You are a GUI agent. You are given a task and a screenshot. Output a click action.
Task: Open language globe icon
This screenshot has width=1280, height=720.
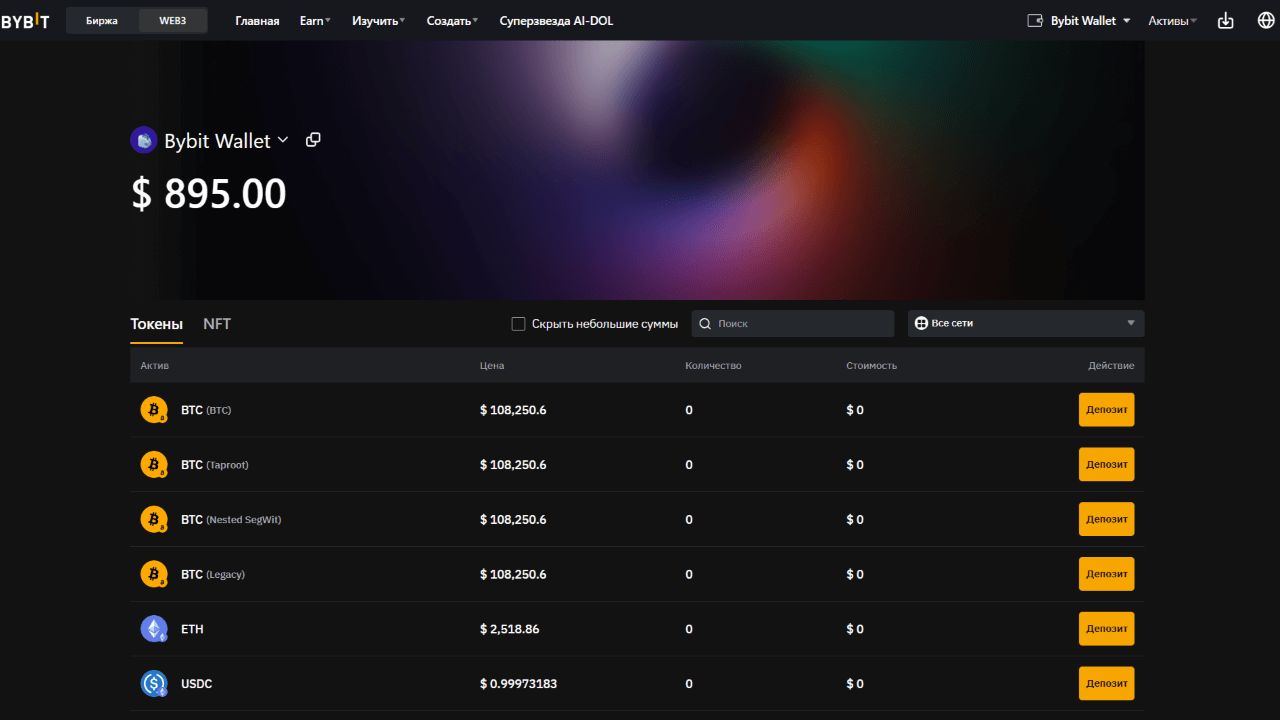(1265, 21)
